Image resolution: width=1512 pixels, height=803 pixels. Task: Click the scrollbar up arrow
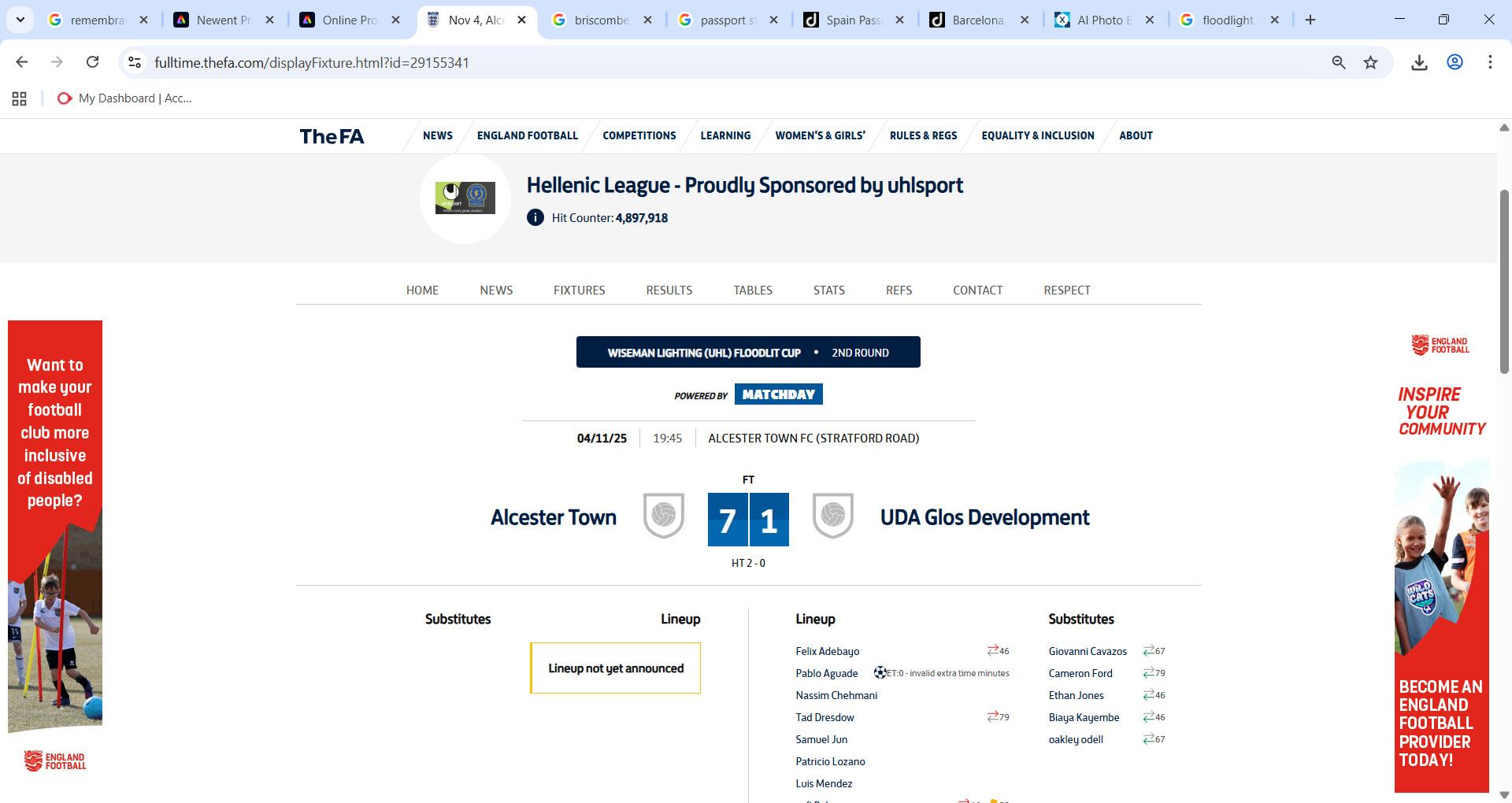click(1504, 127)
